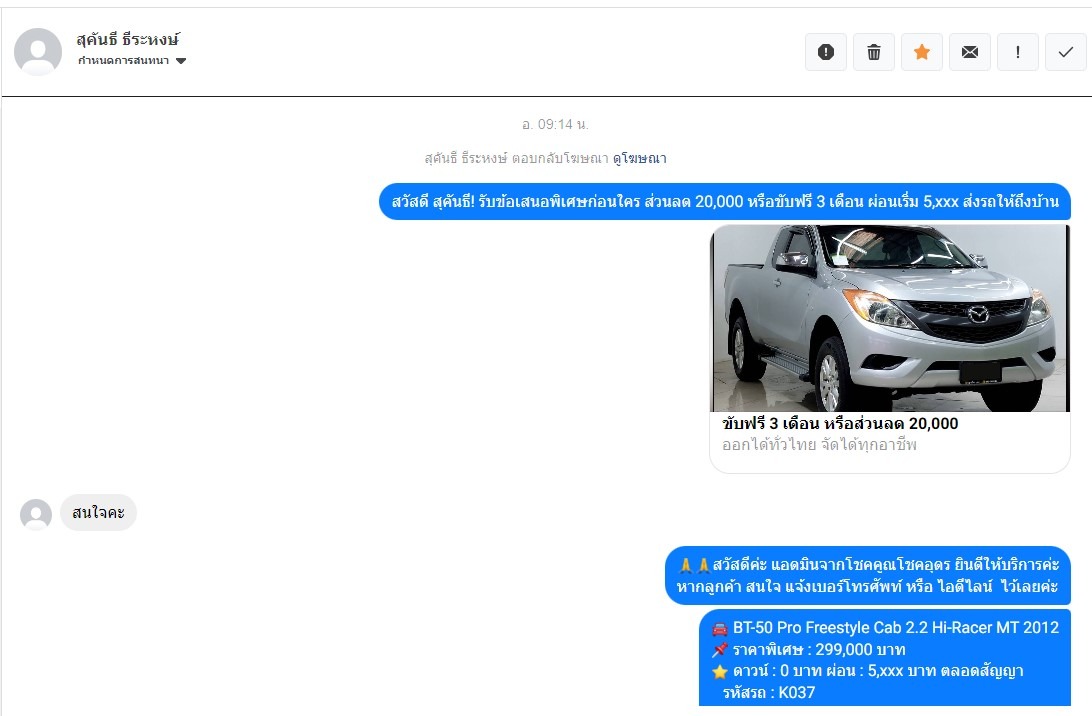Delete conversation with trash icon
Image resolution: width=1092 pixels, height=716 pixels.
coord(874,52)
